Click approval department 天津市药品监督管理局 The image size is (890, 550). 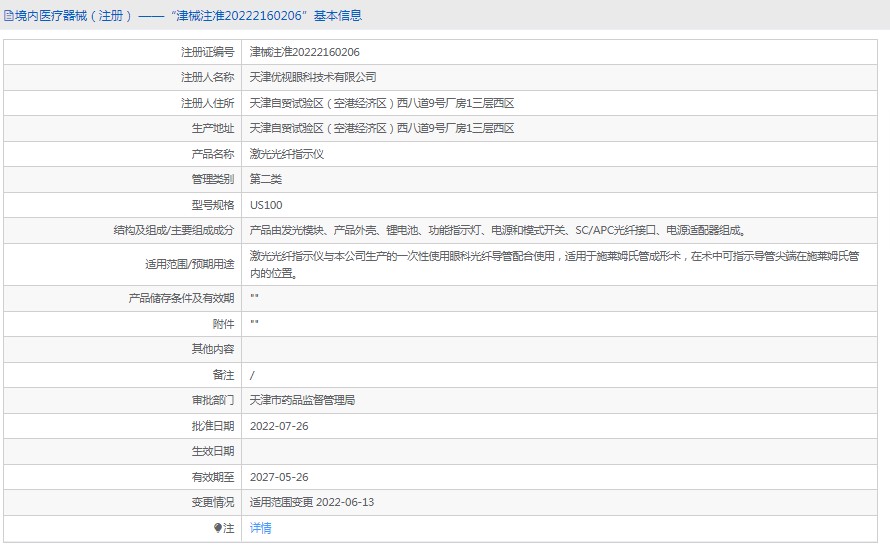point(302,400)
